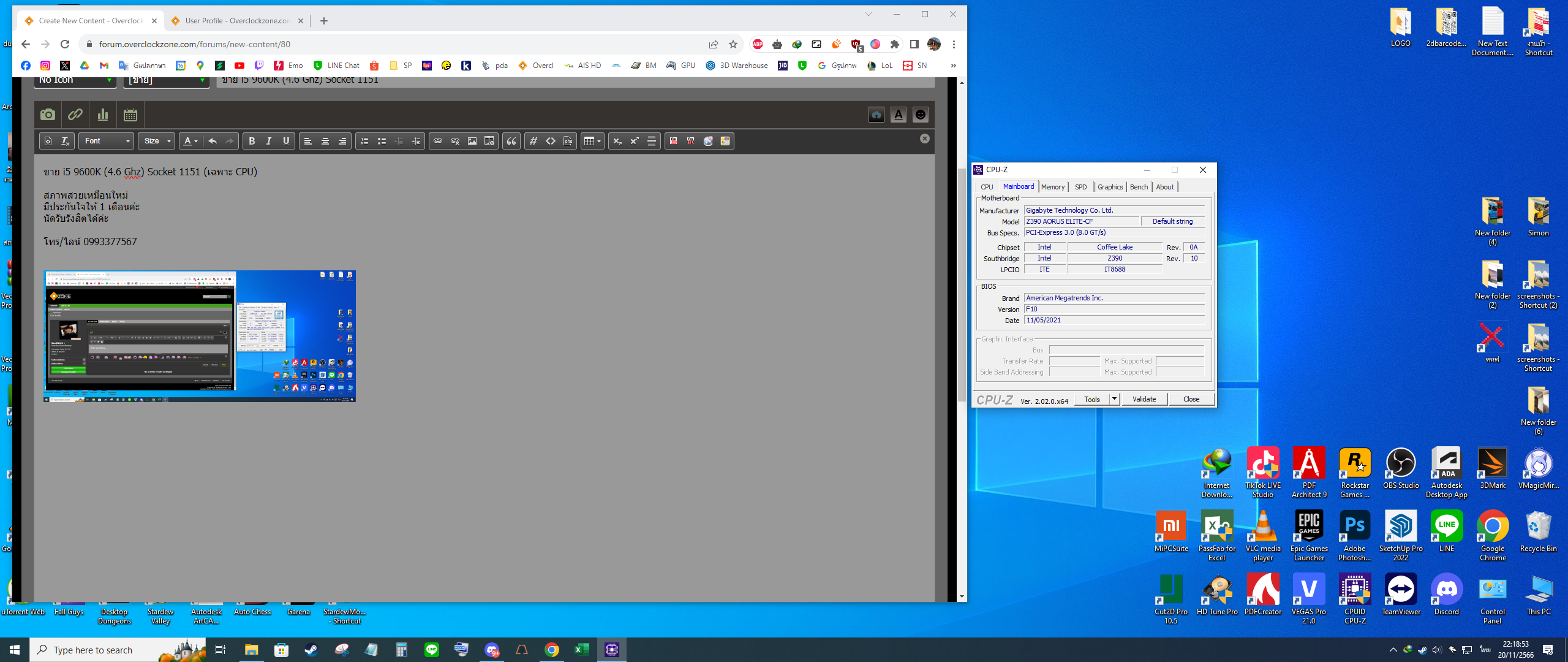
Task: Insert a numbered ordered list
Action: coord(364,141)
